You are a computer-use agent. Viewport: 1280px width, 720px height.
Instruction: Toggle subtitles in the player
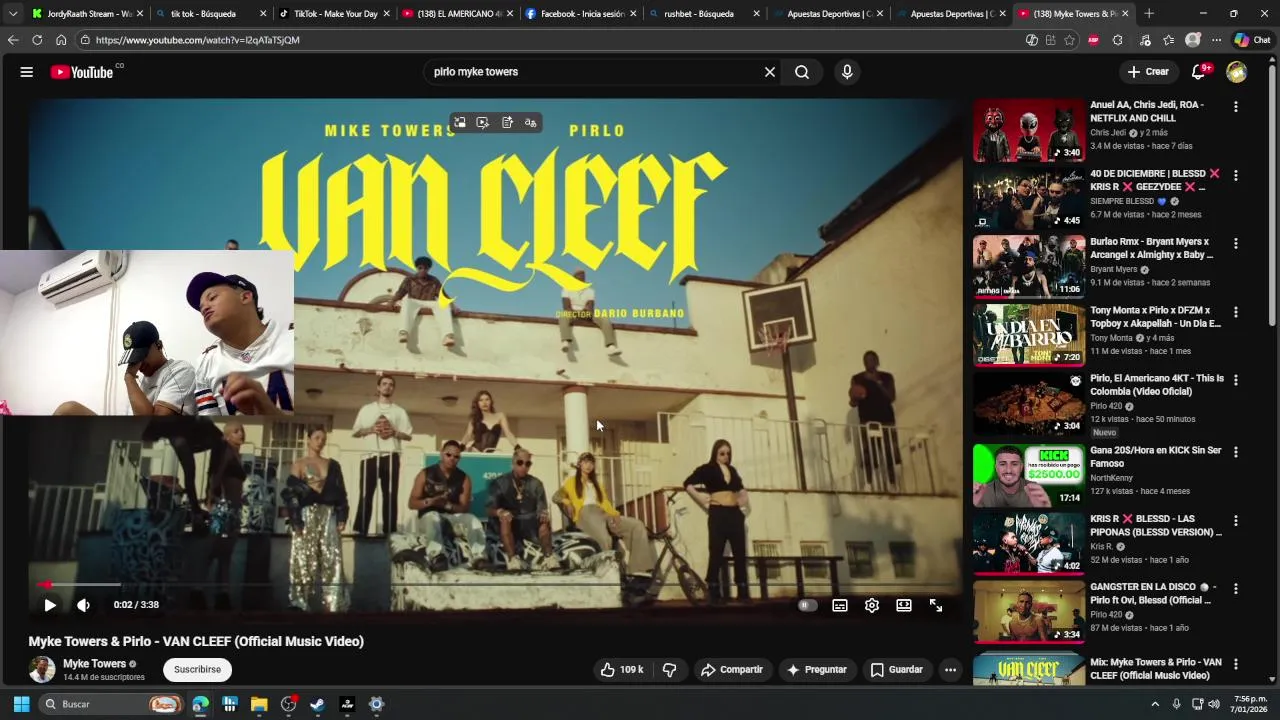pos(840,605)
